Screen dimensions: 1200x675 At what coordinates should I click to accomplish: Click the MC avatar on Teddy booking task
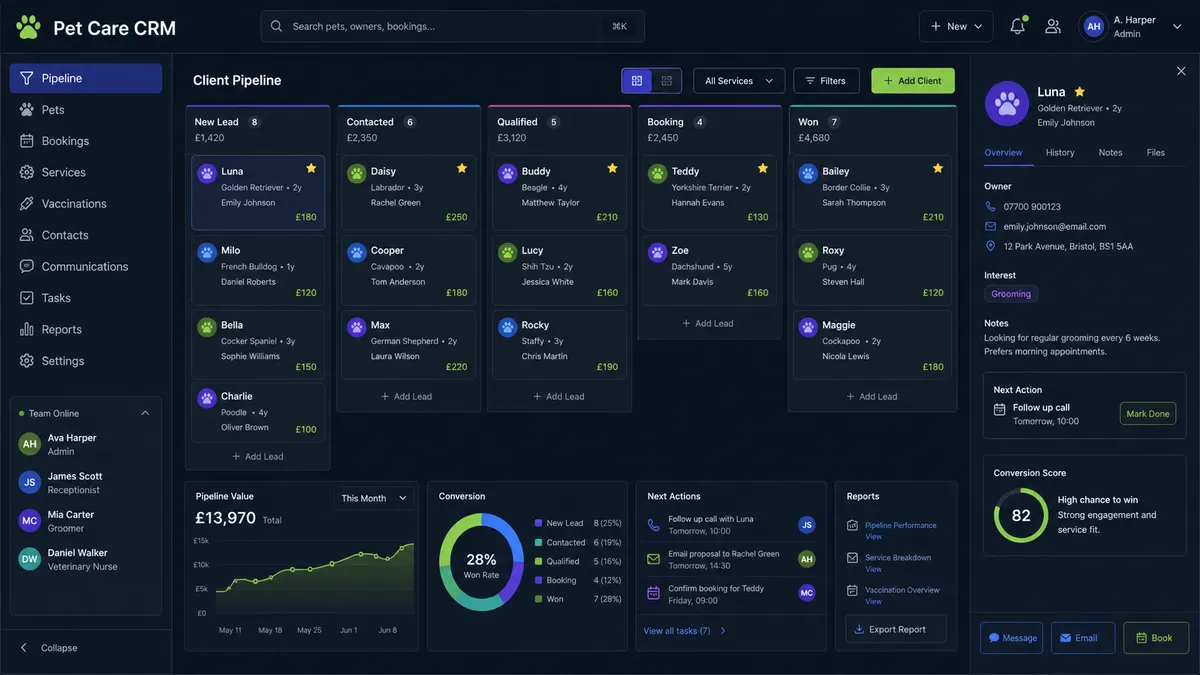(x=807, y=593)
